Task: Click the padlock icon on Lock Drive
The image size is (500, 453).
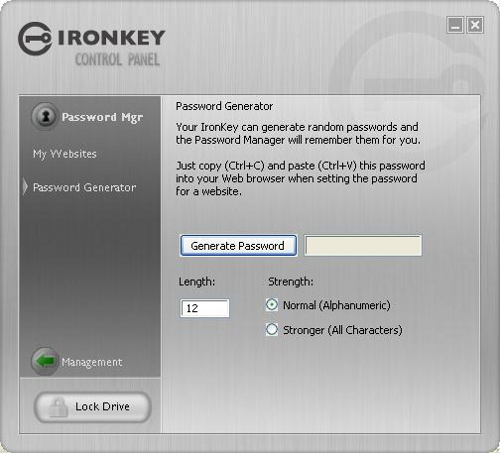Action: click(x=58, y=407)
